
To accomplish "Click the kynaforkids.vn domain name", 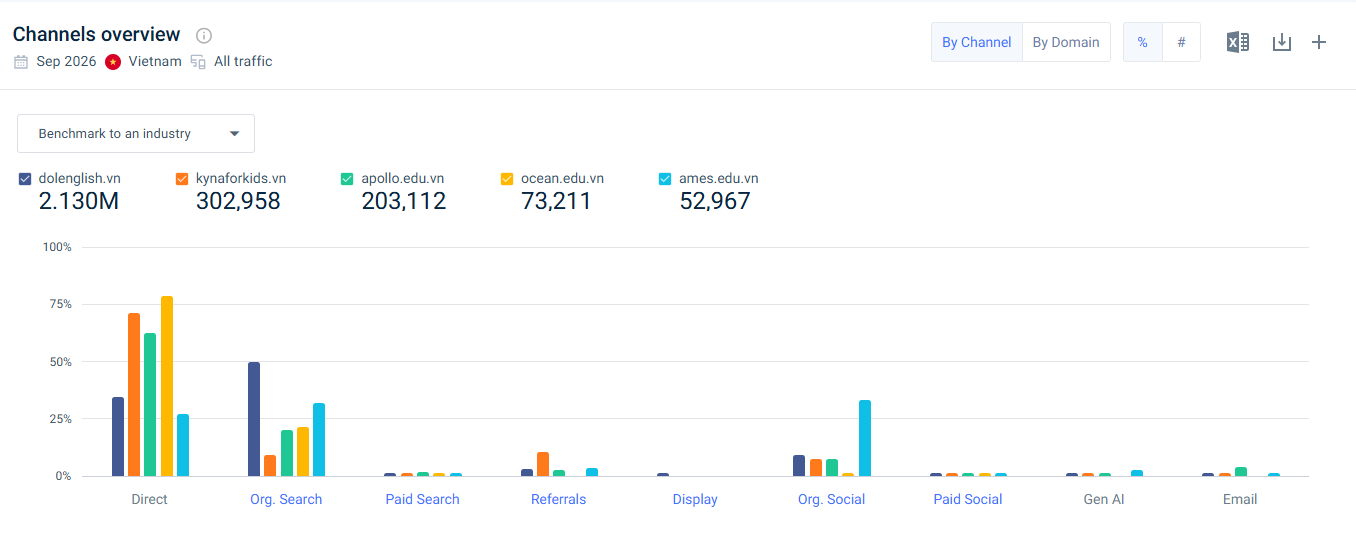I will click(x=241, y=179).
